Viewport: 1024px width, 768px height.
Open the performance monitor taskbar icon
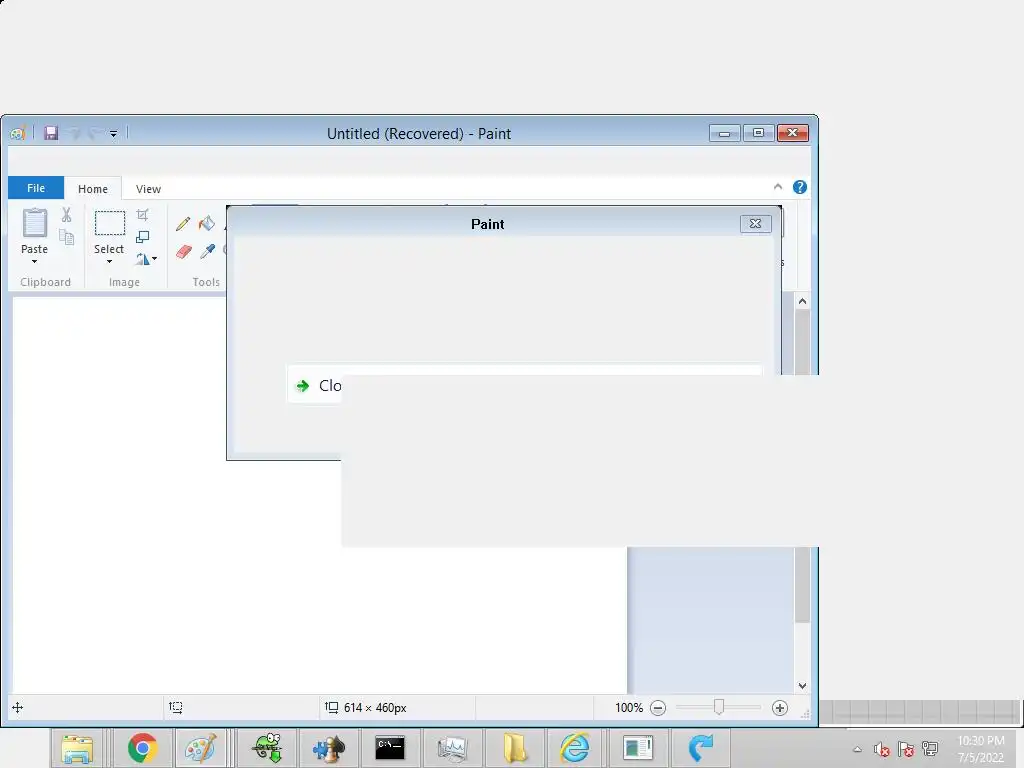(x=452, y=748)
